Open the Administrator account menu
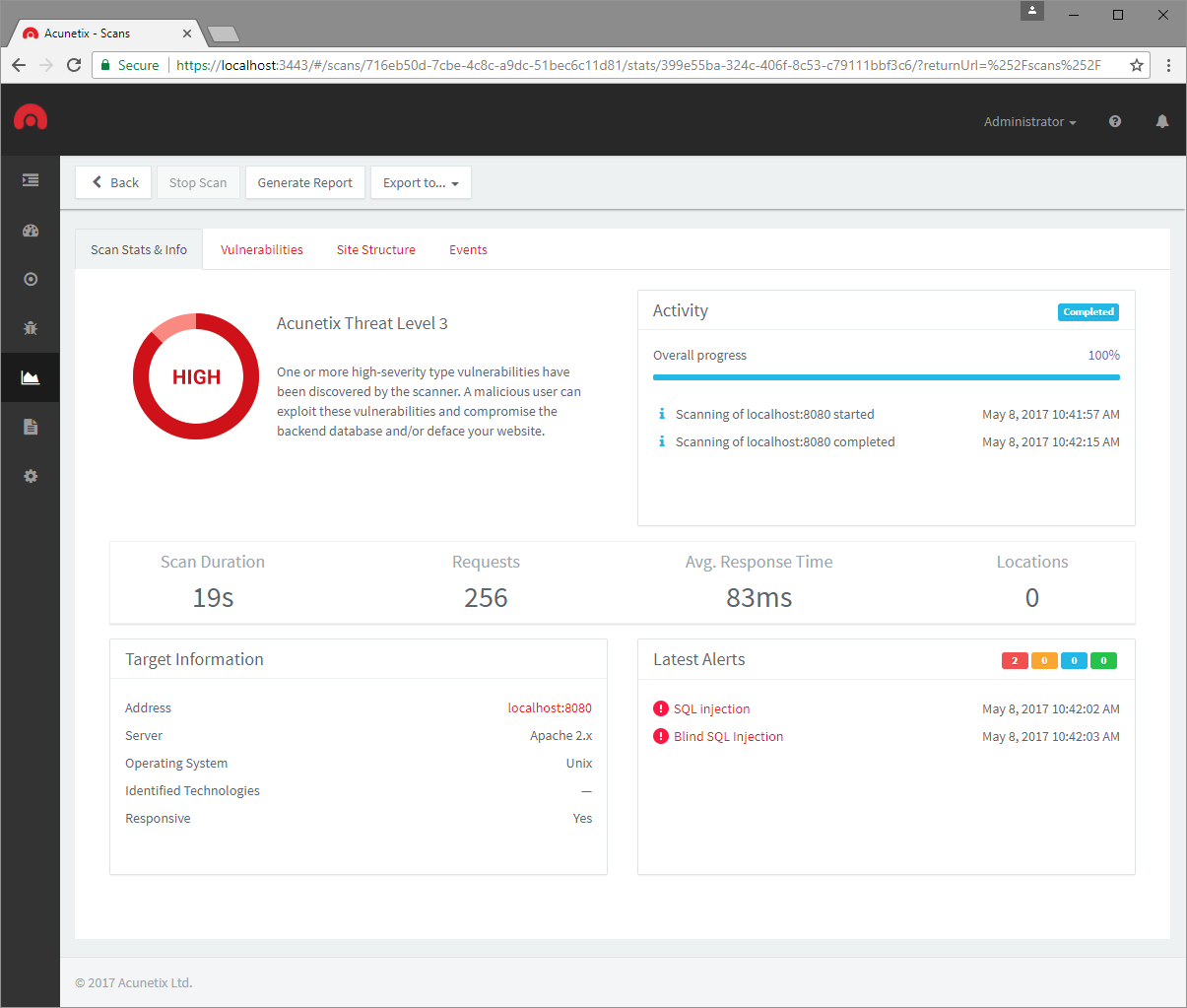This screenshot has width=1187, height=1008. click(1028, 121)
